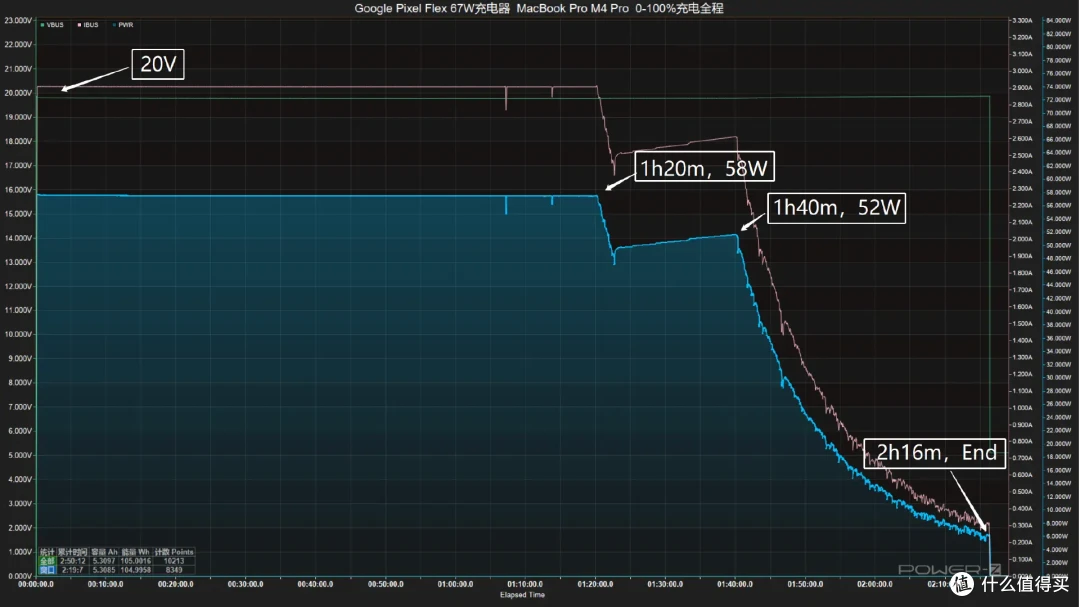Click the 00:30:00.0 time axis tick
The height and width of the screenshot is (607, 1080).
click(x=245, y=584)
